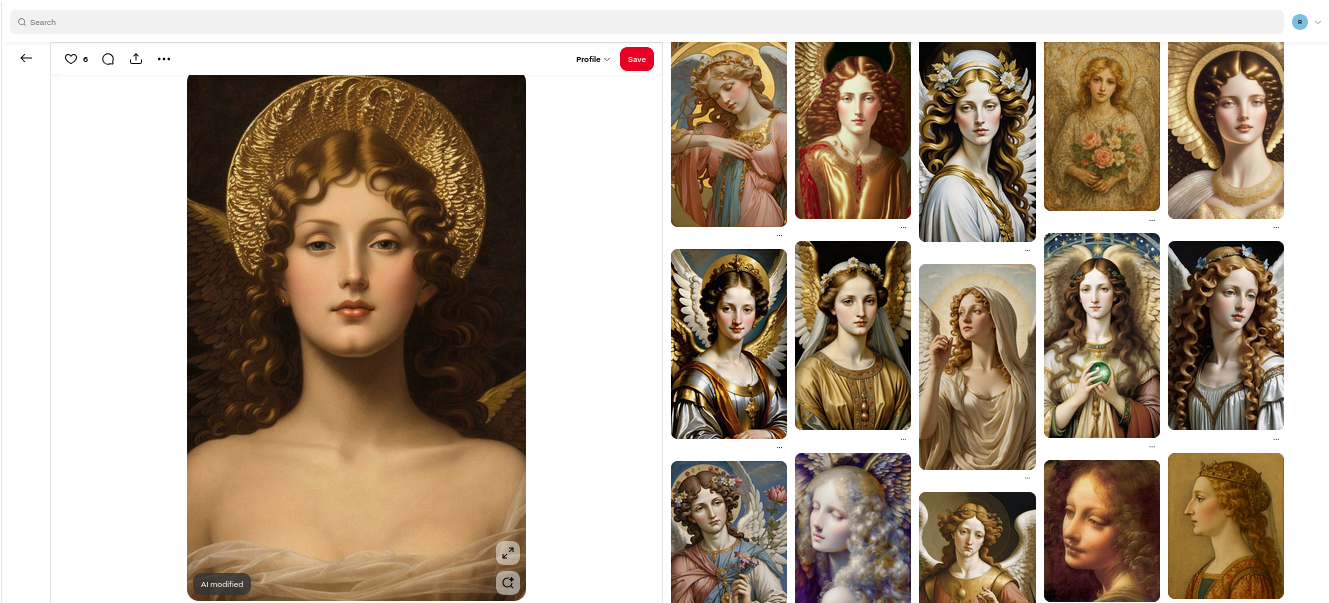Screen dimensions: 1329x603
Task: Open more options under green orb angel pin
Action: pos(1152,447)
